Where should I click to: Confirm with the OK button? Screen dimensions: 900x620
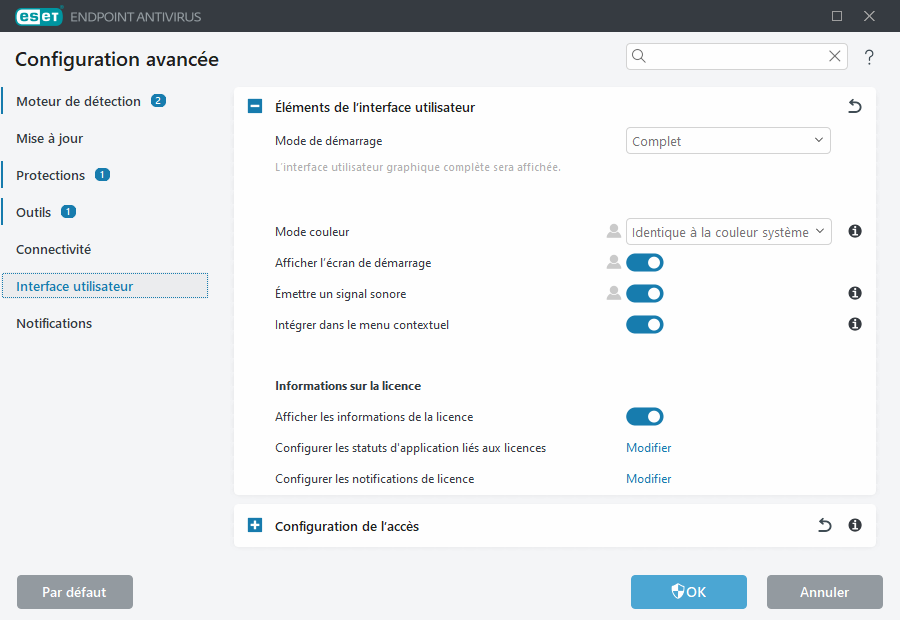[689, 592]
